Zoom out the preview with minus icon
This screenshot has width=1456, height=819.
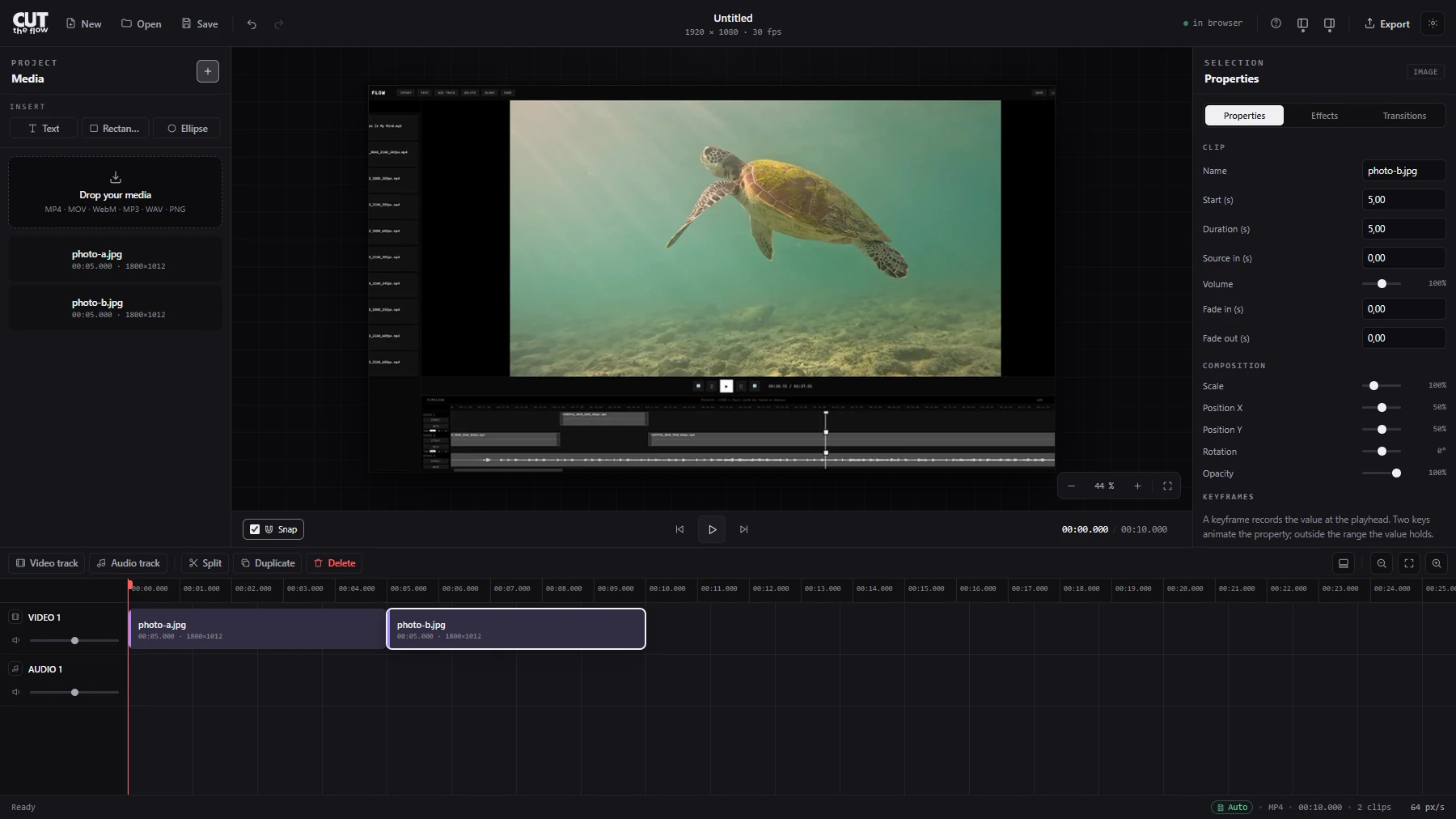point(1071,486)
